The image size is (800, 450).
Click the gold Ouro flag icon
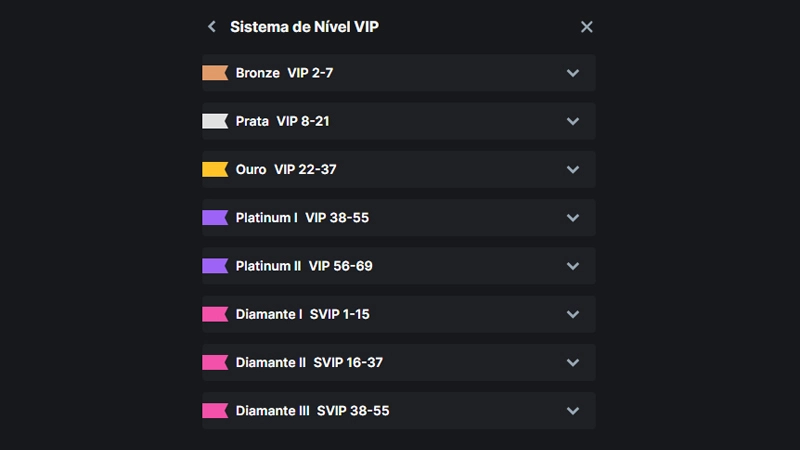pyautogui.click(x=215, y=169)
